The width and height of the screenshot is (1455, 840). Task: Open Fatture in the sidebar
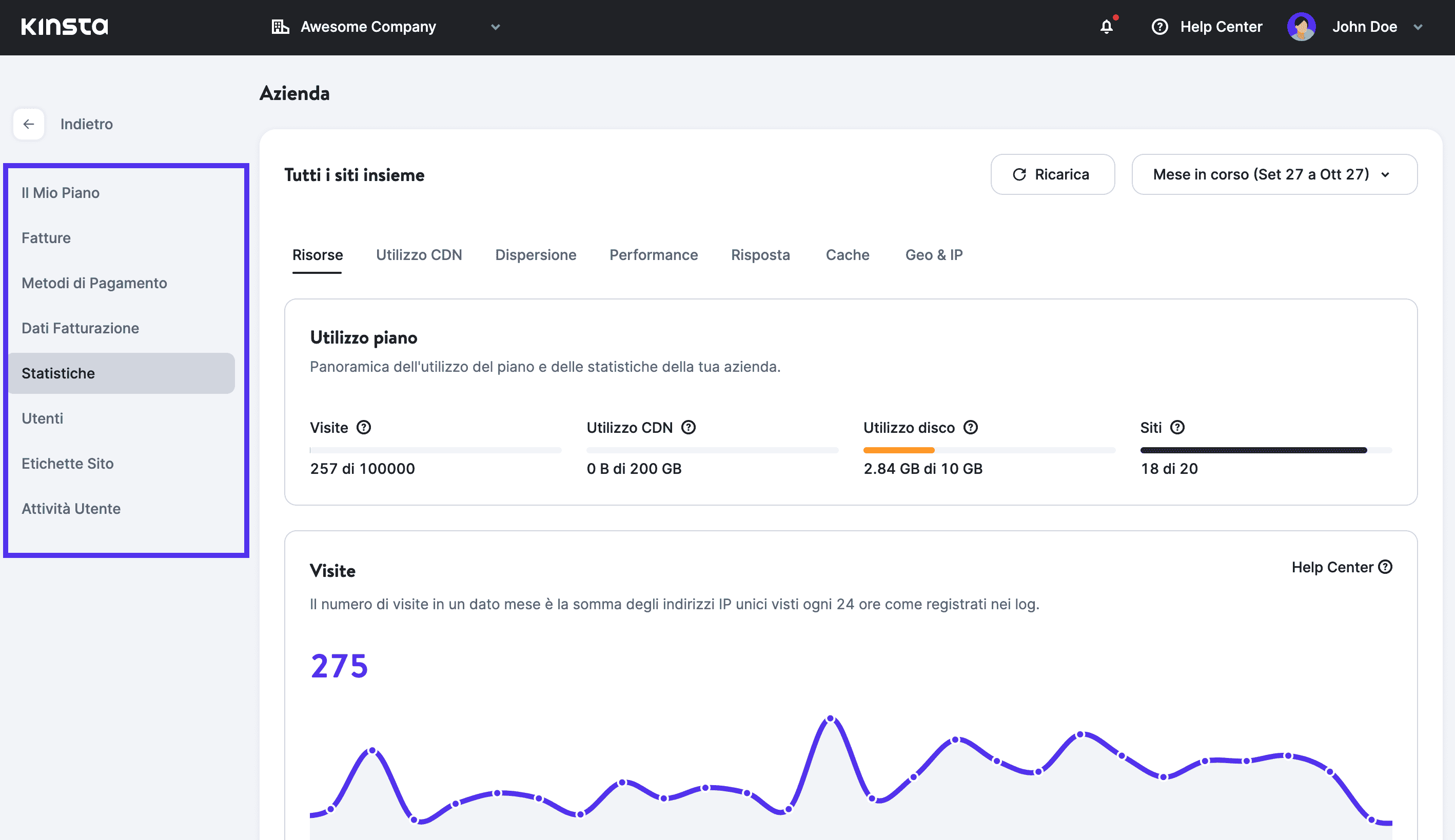[x=46, y=238]
